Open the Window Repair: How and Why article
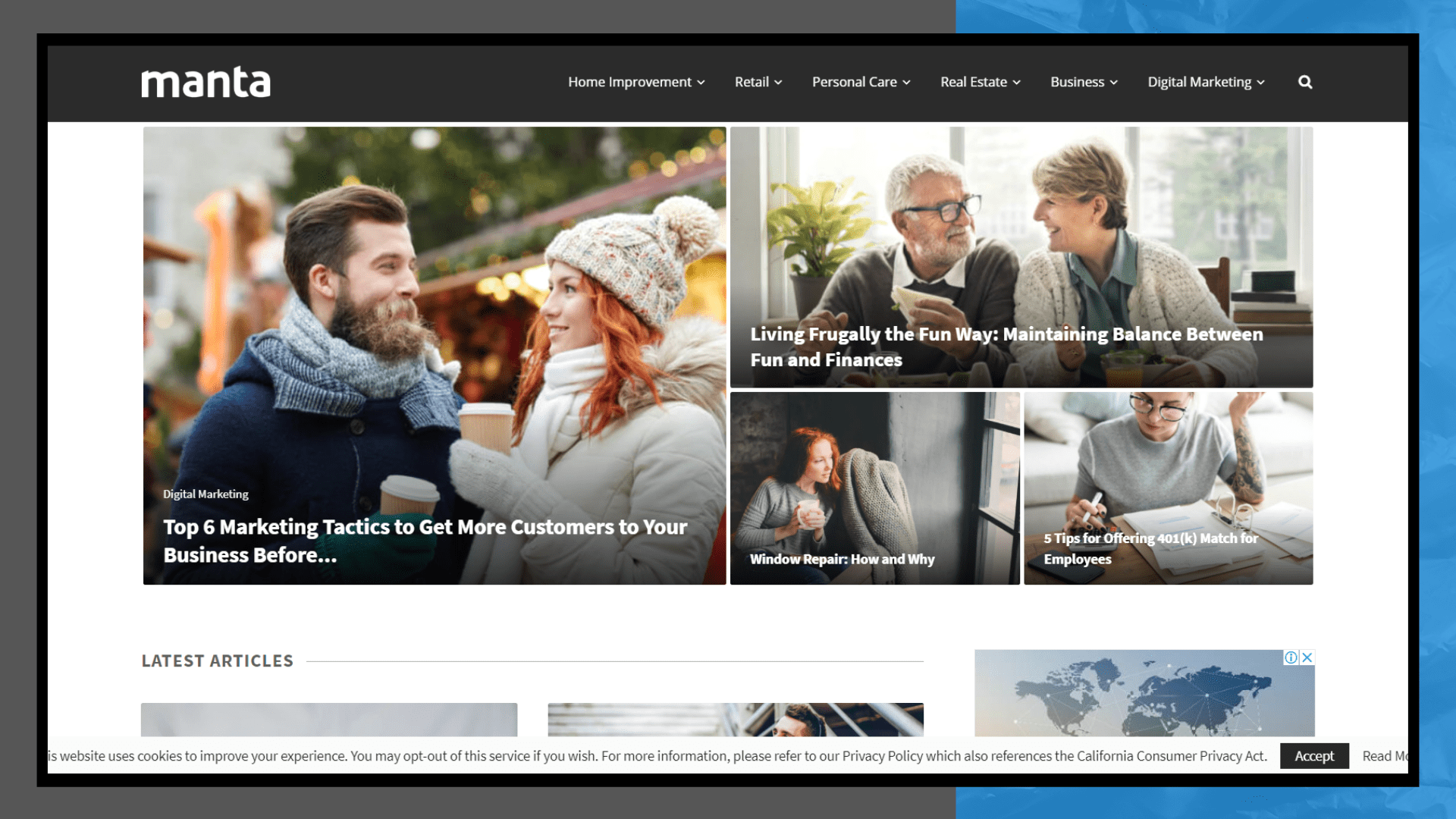1456x819 pixels. pos(843,559)
